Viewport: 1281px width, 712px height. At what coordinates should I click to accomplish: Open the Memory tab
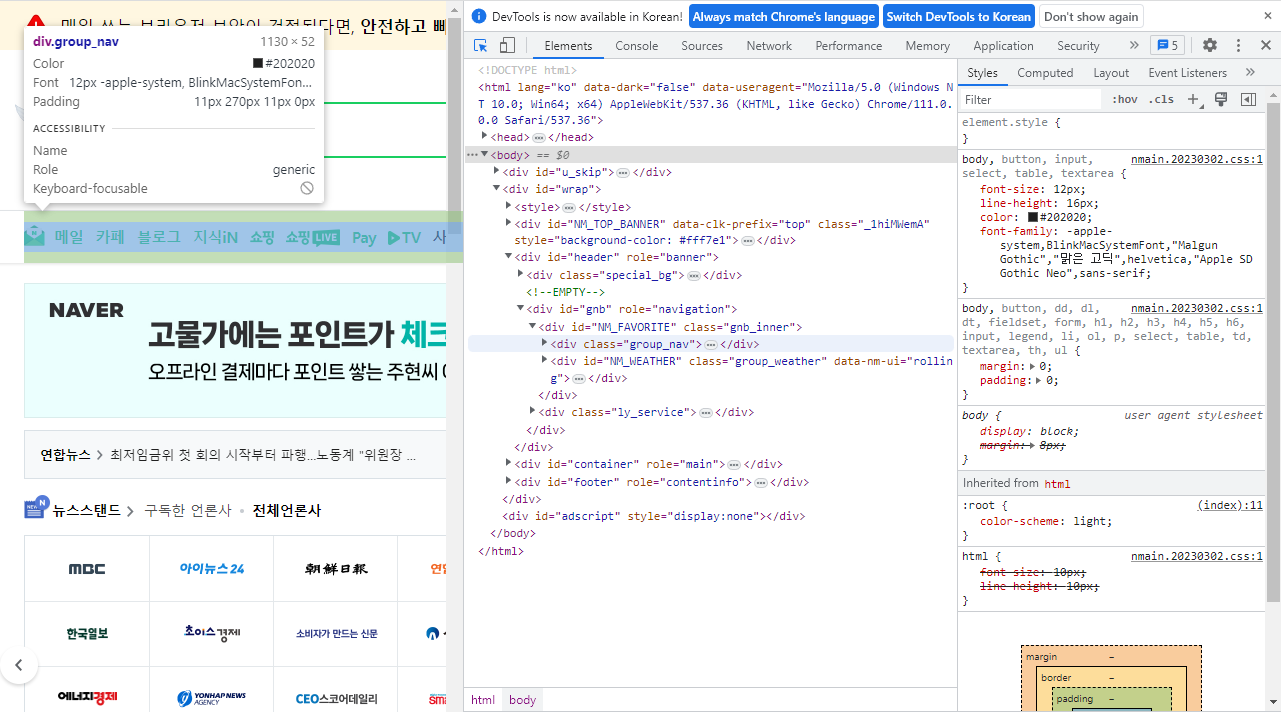point(928,46)
